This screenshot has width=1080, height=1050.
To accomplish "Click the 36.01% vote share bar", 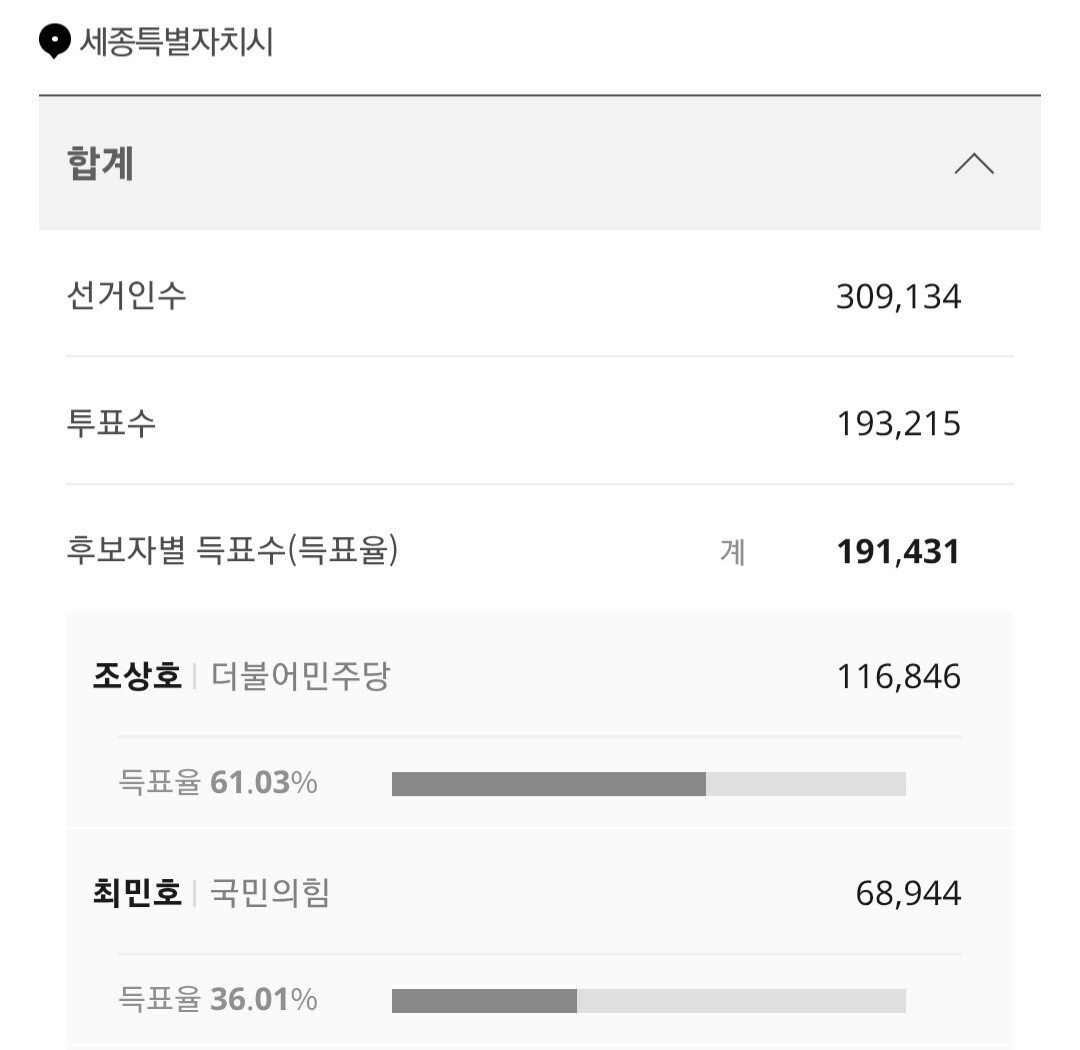I will click(x=649, y=1001).
